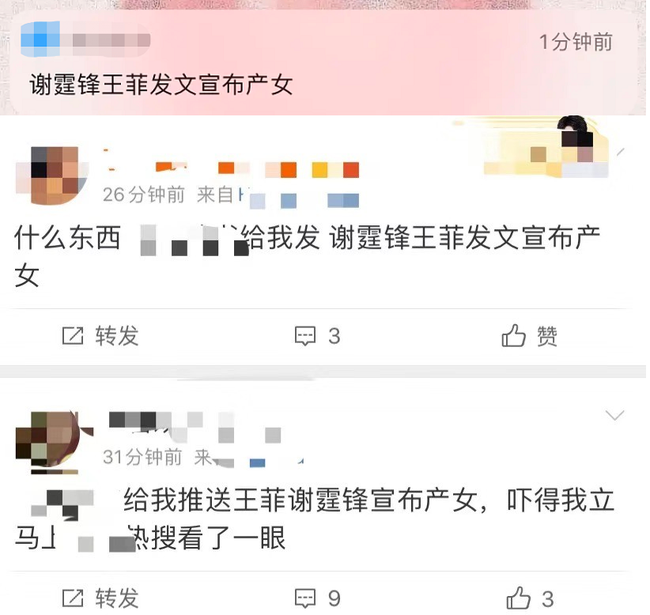Screen dimensions: 650x615
Task: Tap first post's source link after 来自
Action: (299, 198)
